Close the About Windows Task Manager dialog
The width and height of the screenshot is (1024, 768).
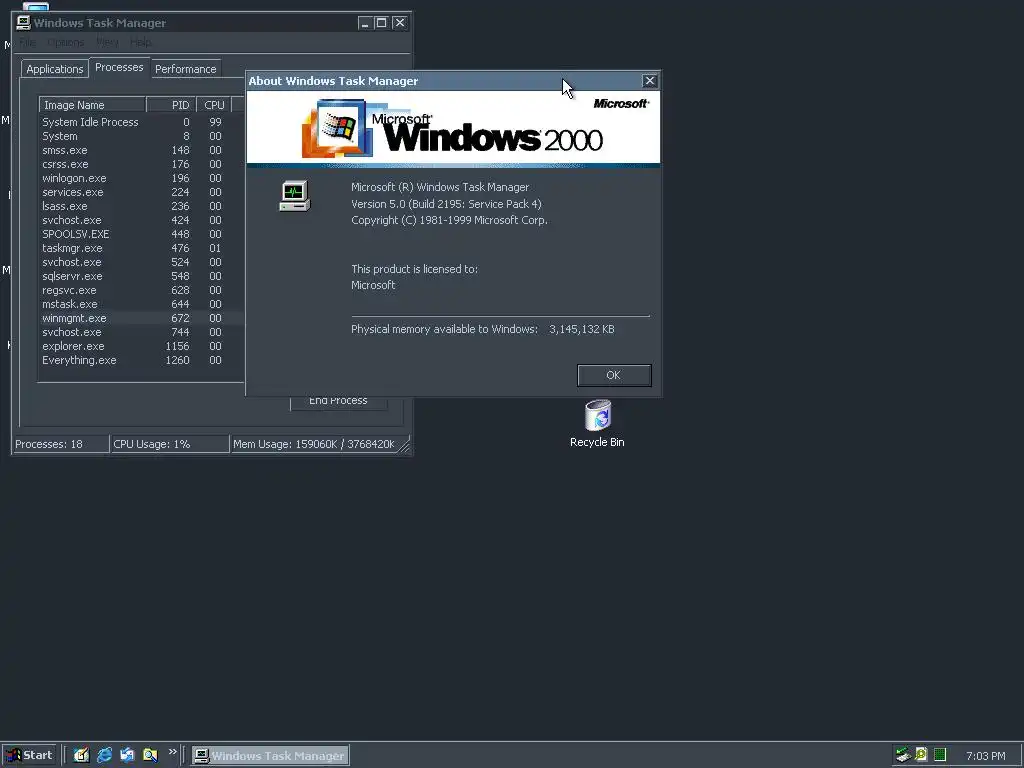pos(649,81)
